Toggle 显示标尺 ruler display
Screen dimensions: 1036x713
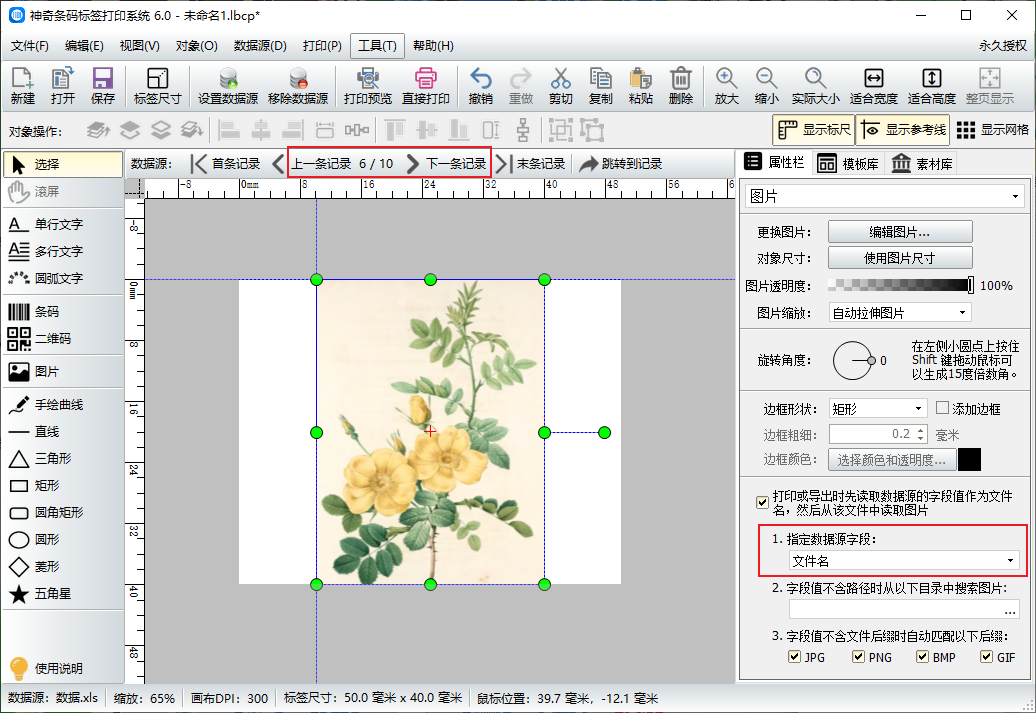pos(813,130)
